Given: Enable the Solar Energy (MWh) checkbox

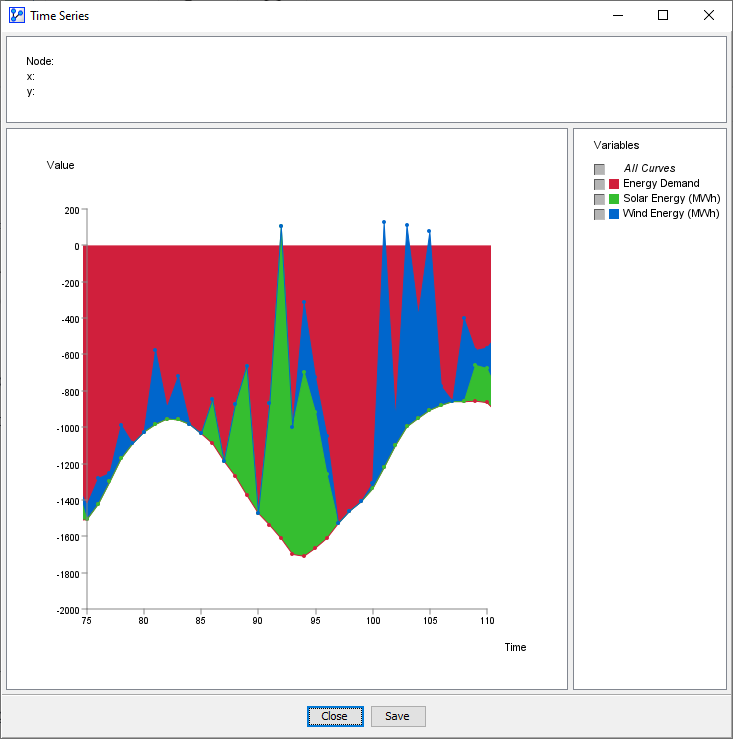Looking at the screenshot, I should click(599, 199).
